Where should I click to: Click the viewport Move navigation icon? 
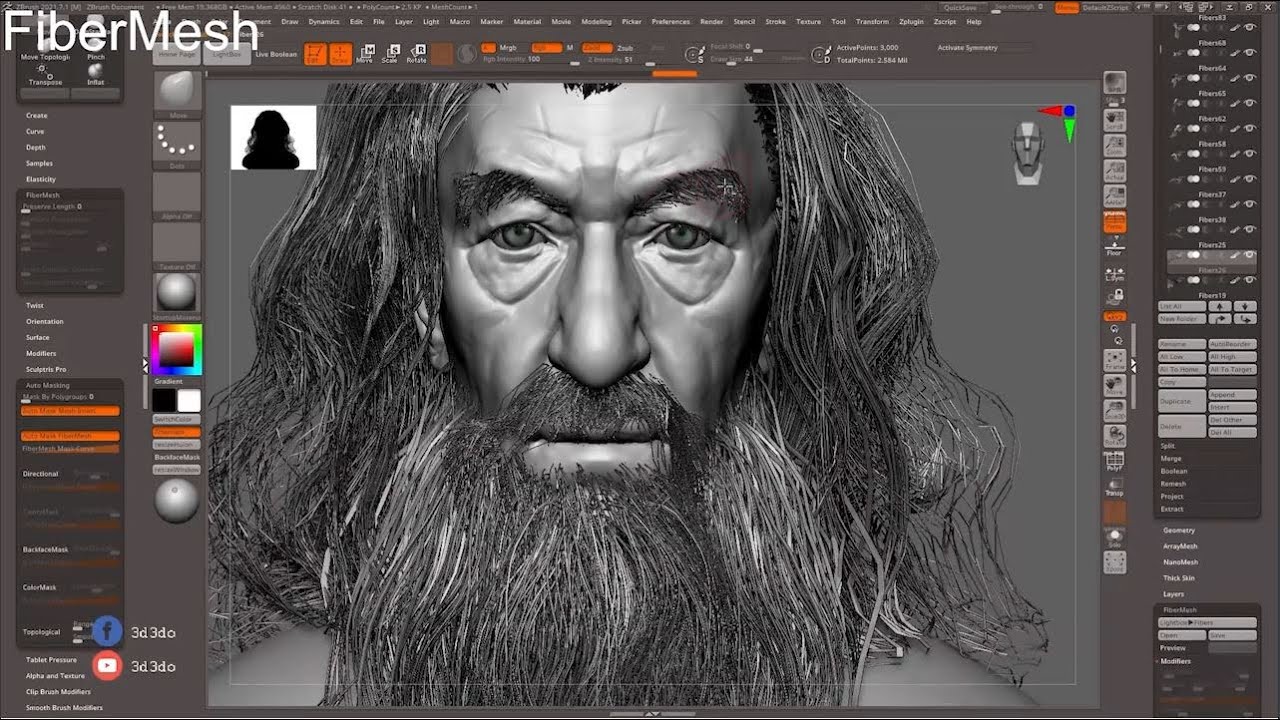(1114, 385)
